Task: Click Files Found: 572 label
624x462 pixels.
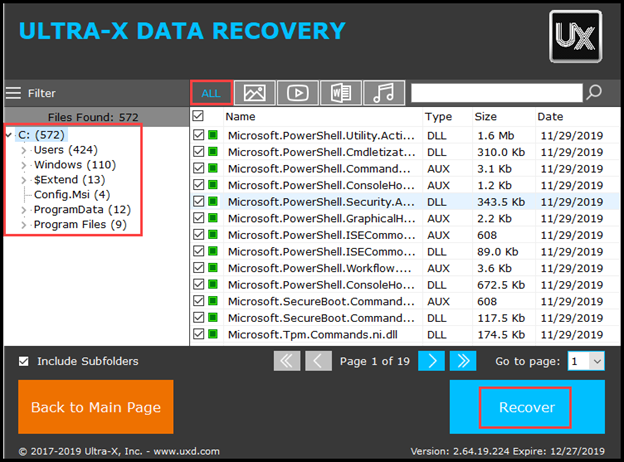Action: pyautogui.click(x=93, y=117)
